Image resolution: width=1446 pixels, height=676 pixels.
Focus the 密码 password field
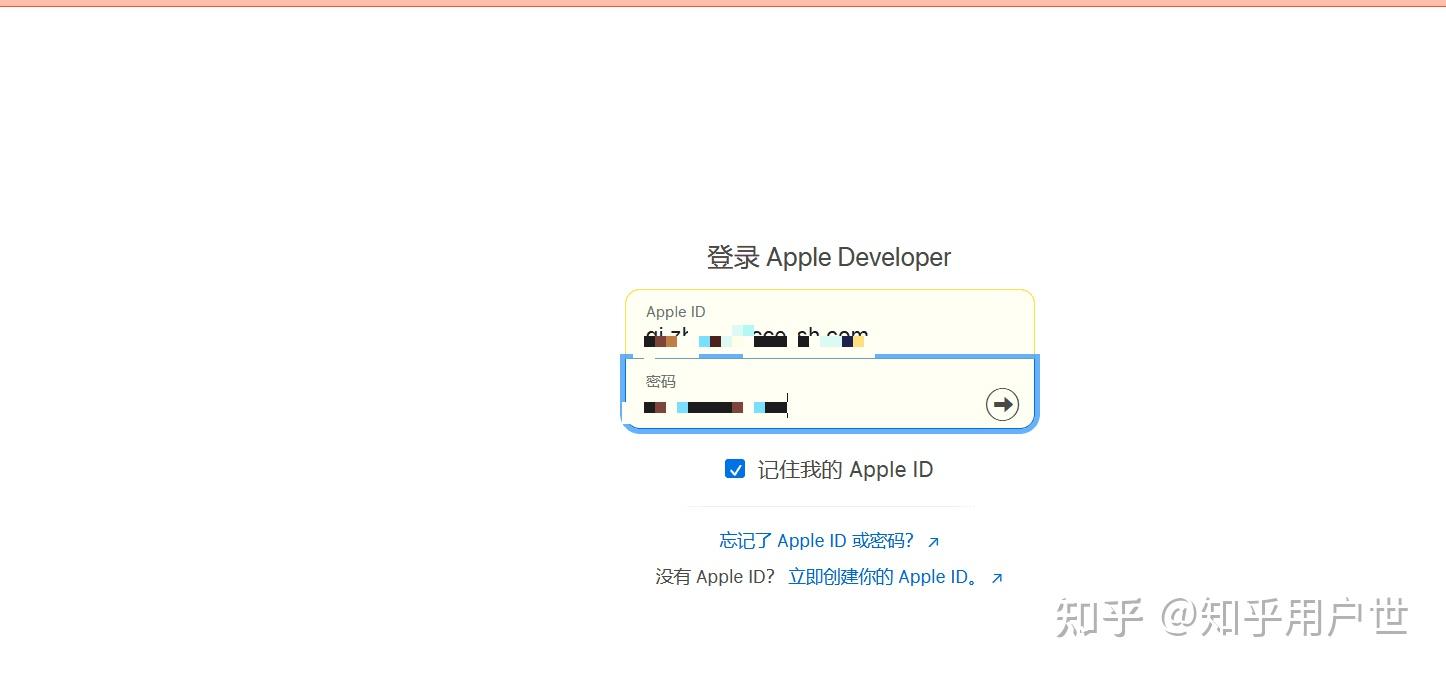point(830,394)
